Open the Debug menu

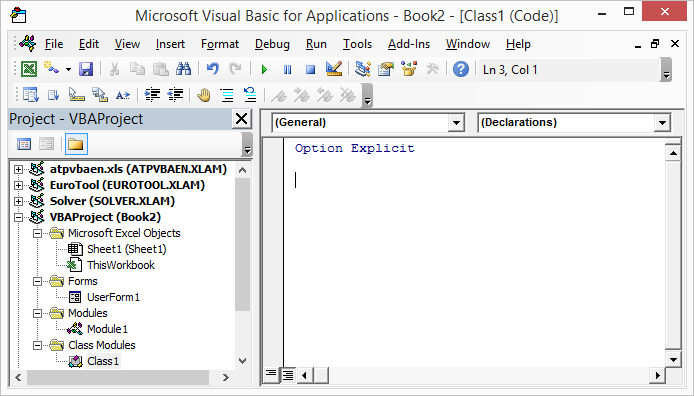[x=272, y=44]
